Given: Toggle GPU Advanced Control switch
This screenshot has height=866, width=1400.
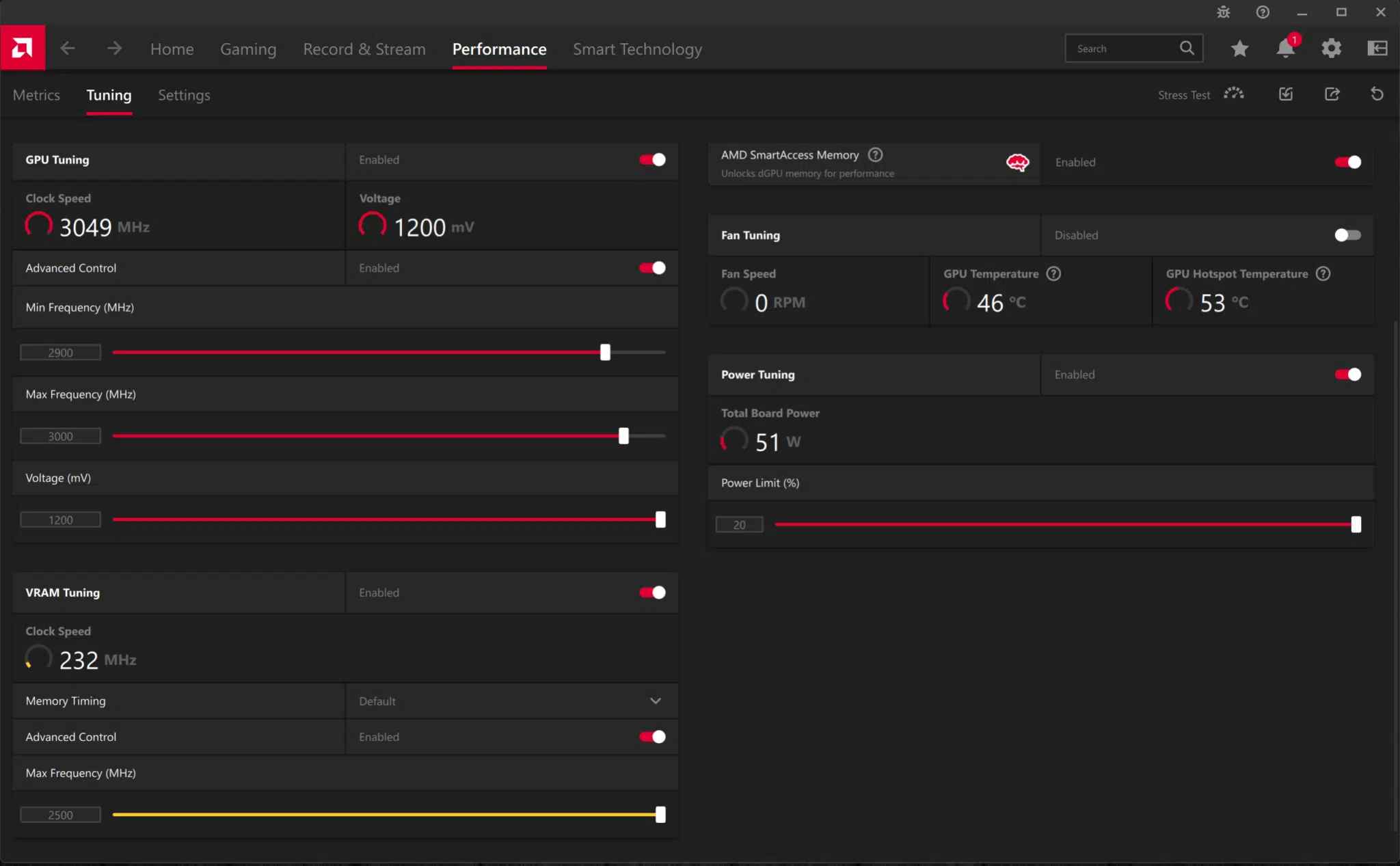Looking at the screenshot, I should [x=652, y=268].
